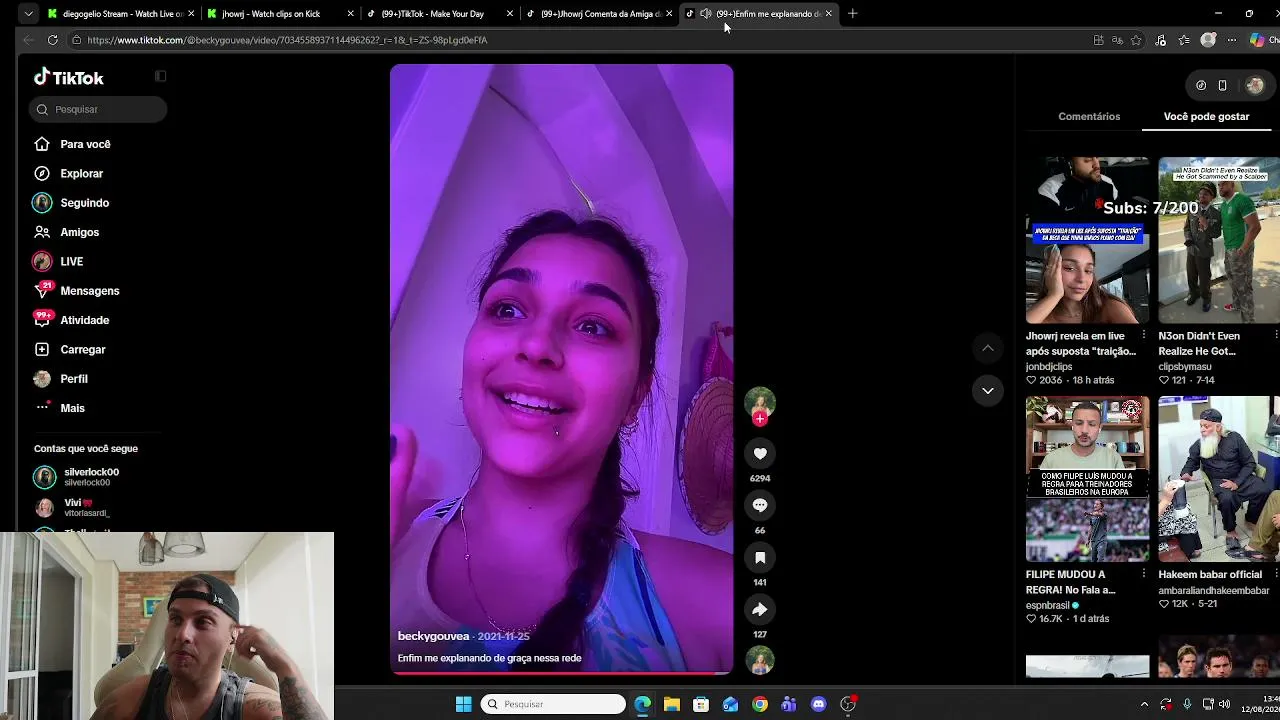
Task: Open the profile avatar in top-right pill
Action: coord(1255,86)
